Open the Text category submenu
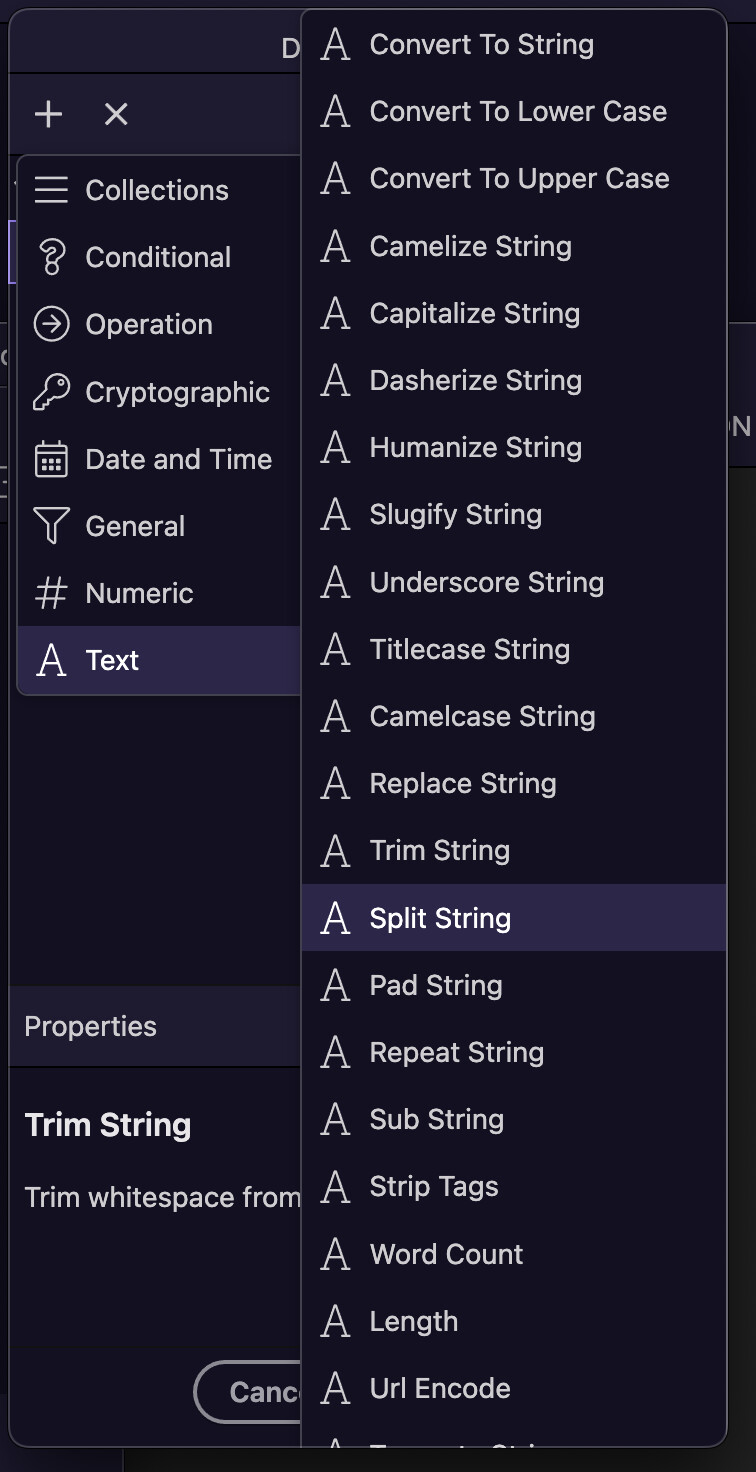Viewport: 756px width, 1472px height. pyautogui.click(x=160, y=660)
